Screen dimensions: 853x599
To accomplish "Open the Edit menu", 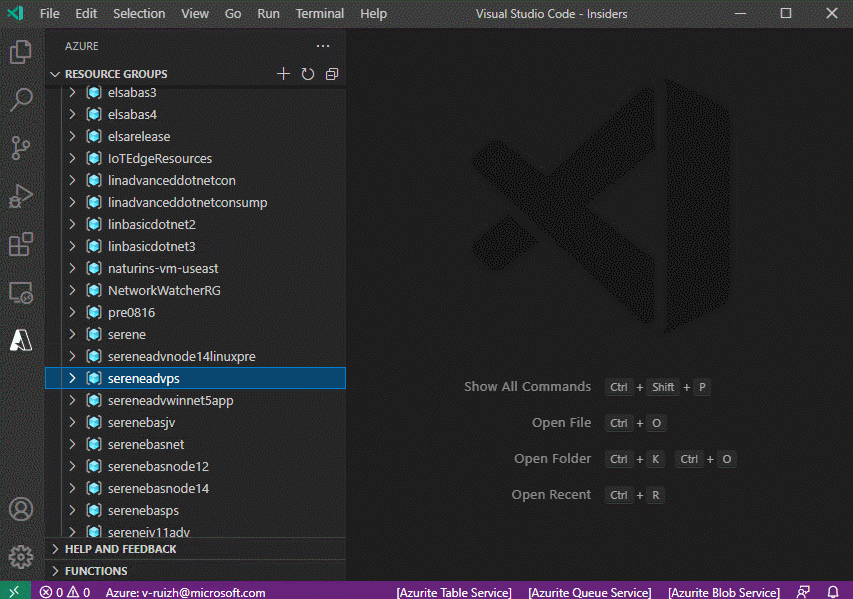I will 86,14.
